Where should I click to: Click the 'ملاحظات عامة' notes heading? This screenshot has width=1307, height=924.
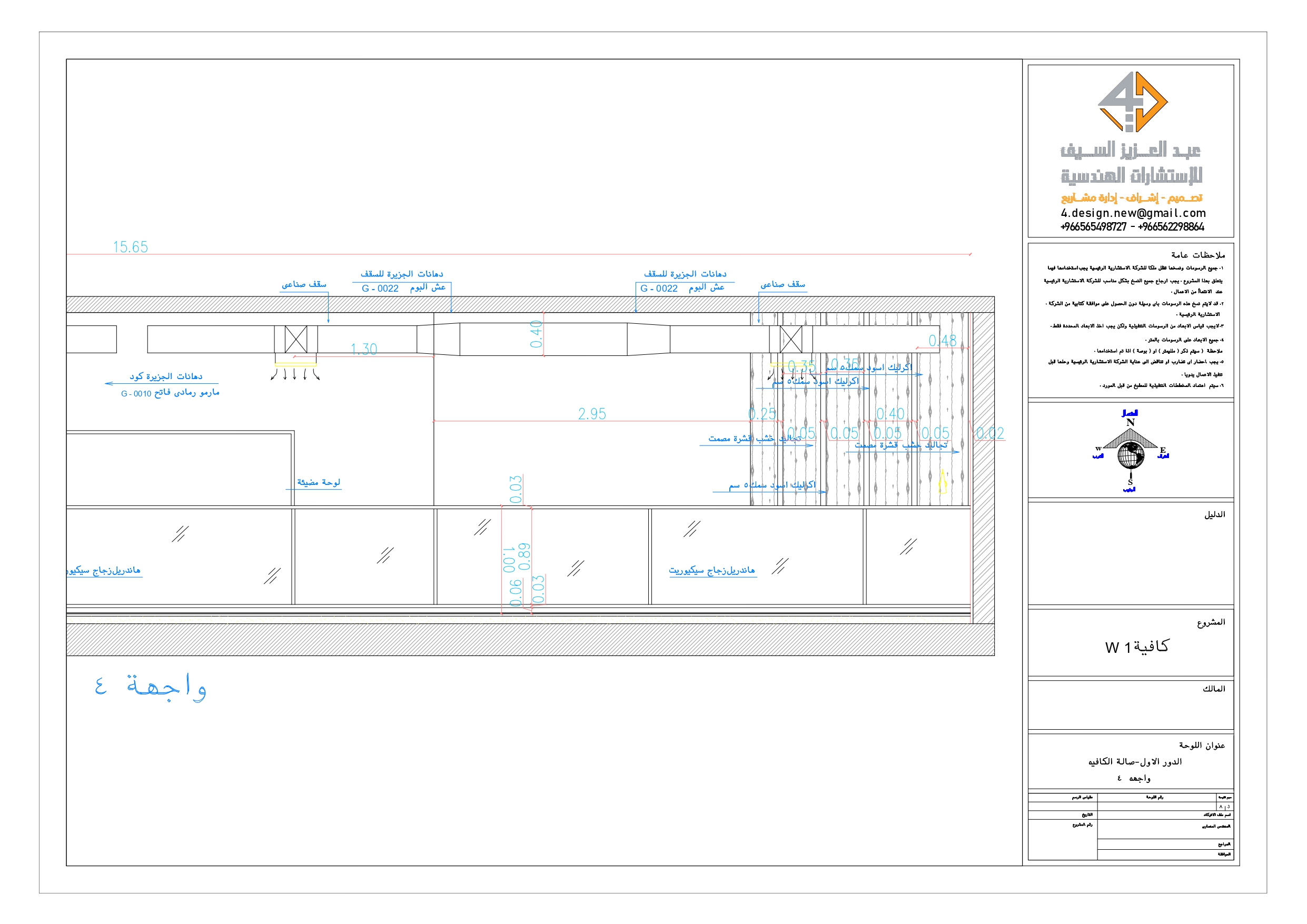click(1197, 255)
